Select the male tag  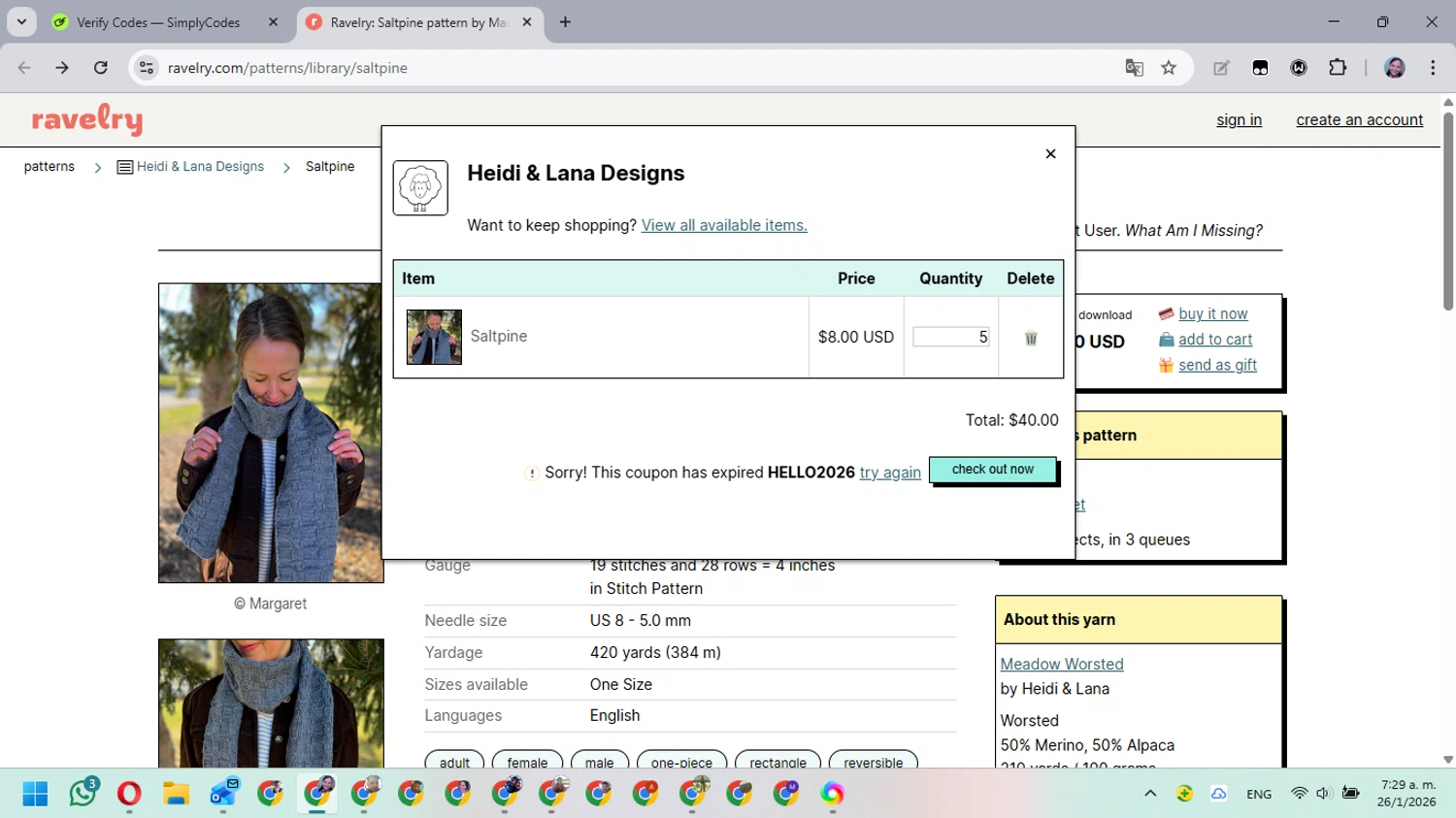[600, 761]
